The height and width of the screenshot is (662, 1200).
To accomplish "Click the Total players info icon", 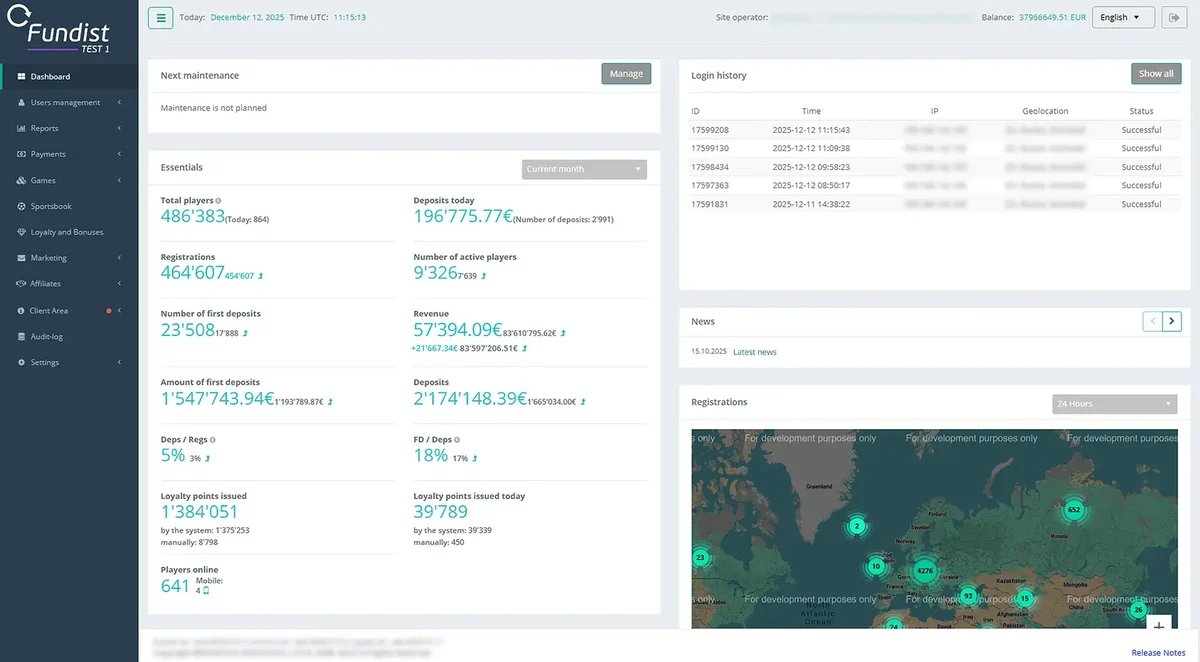I will tap(218, 201).
